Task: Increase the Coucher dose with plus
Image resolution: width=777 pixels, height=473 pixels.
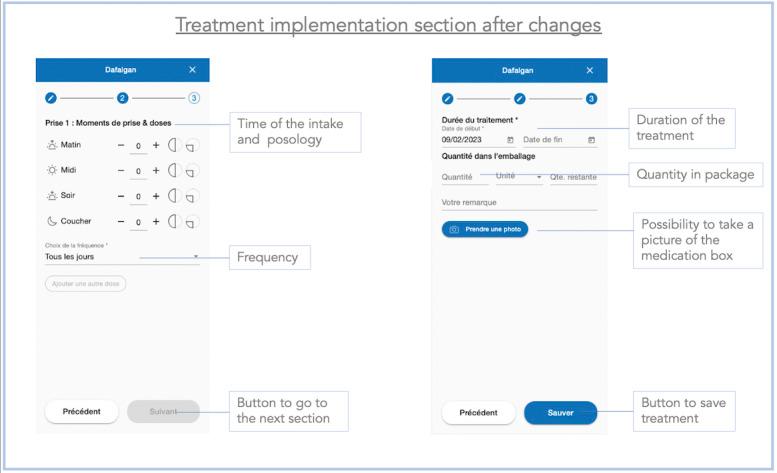Action: point(156,221)
